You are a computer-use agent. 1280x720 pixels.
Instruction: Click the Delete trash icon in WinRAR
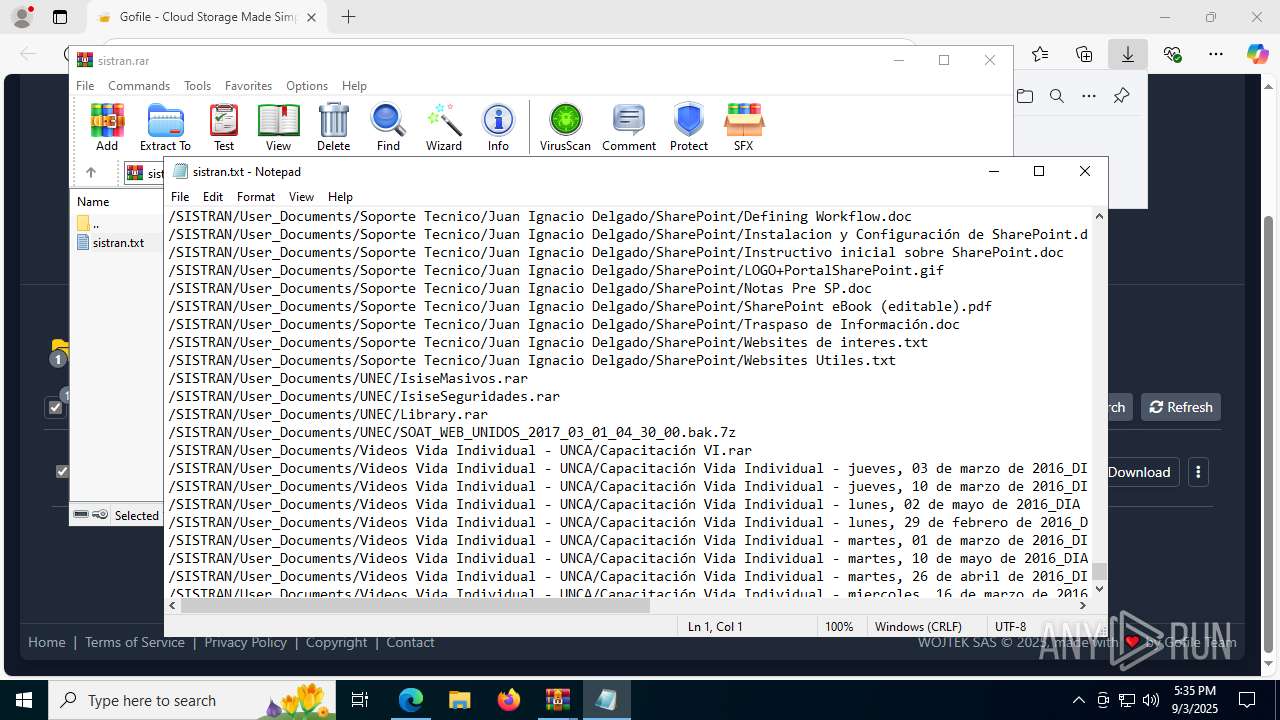click(333, 127)
